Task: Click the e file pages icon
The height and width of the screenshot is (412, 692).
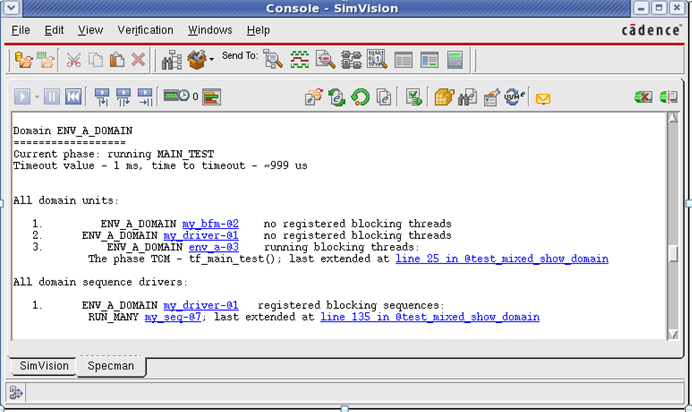Action: pos(384,97)
